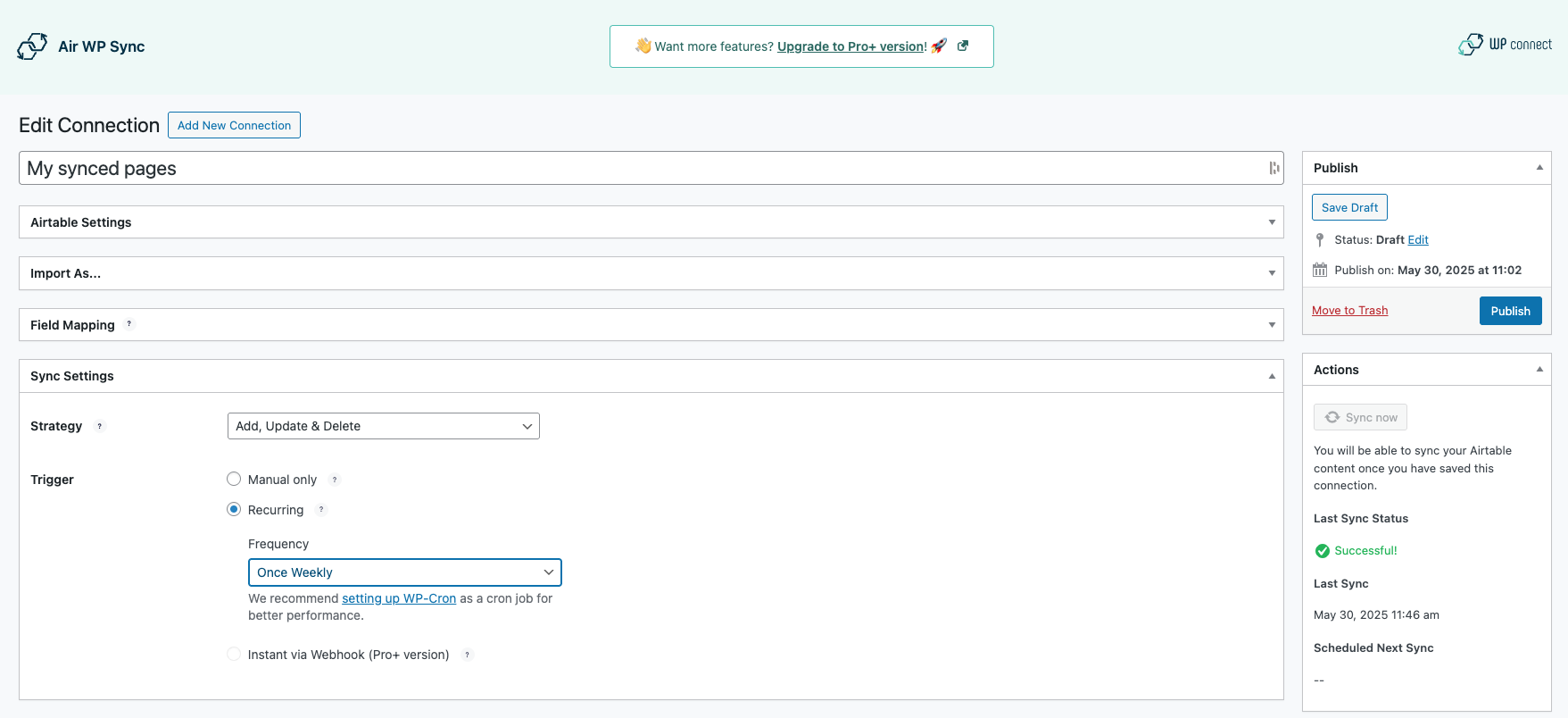Click the blue Publish button
Viewport: 1568px width, 718px height.
point(1510,311)
